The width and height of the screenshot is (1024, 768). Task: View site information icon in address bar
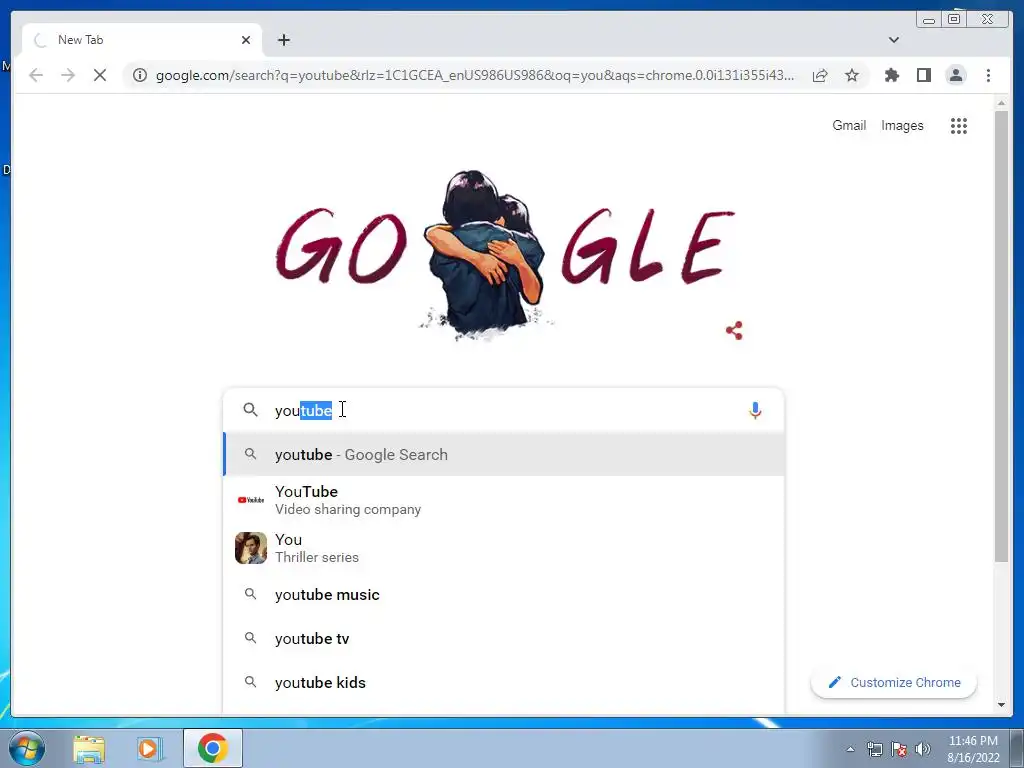tap(140, 75)
